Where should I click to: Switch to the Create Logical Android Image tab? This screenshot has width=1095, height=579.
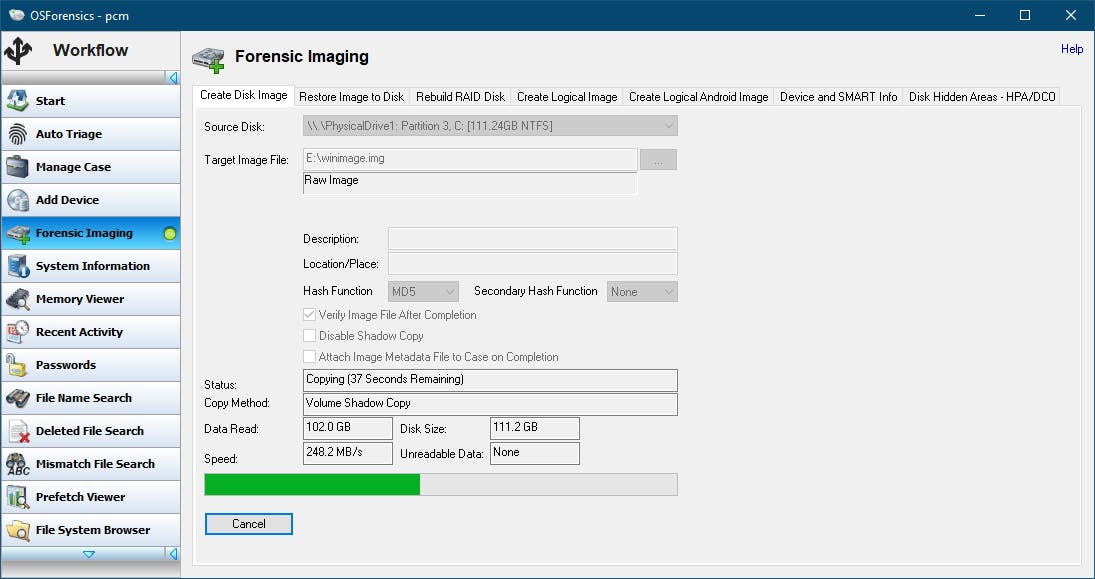698,97
